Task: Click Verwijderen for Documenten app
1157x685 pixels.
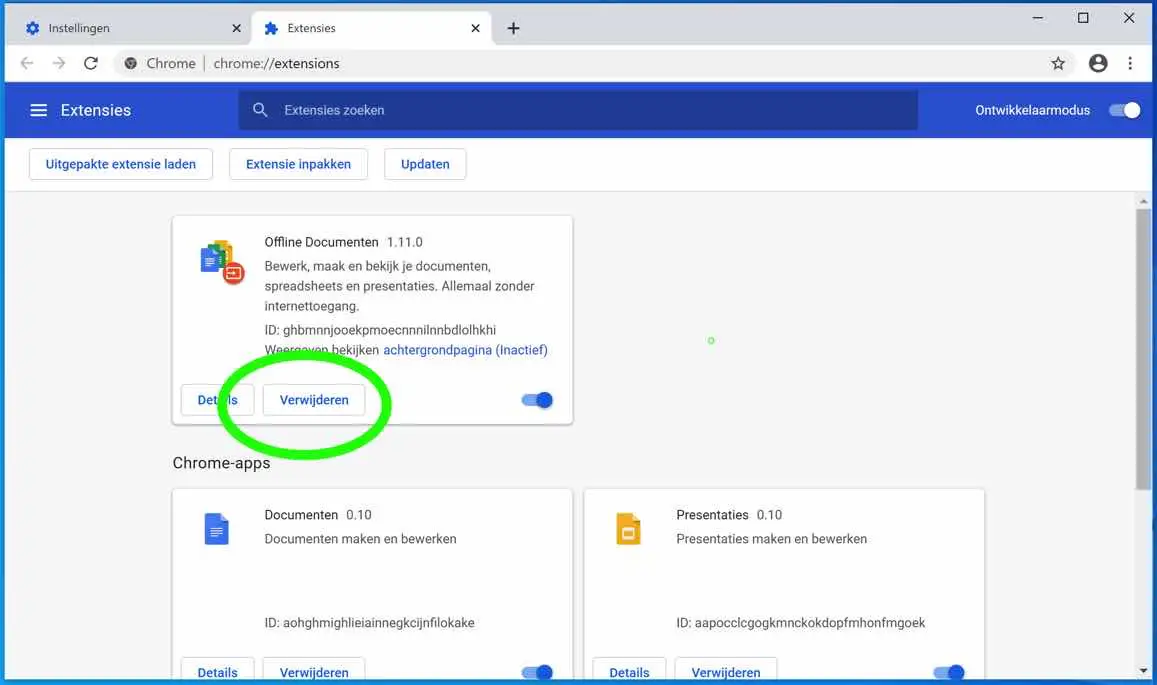Action: pyautogui.click(x=314, y=670)
